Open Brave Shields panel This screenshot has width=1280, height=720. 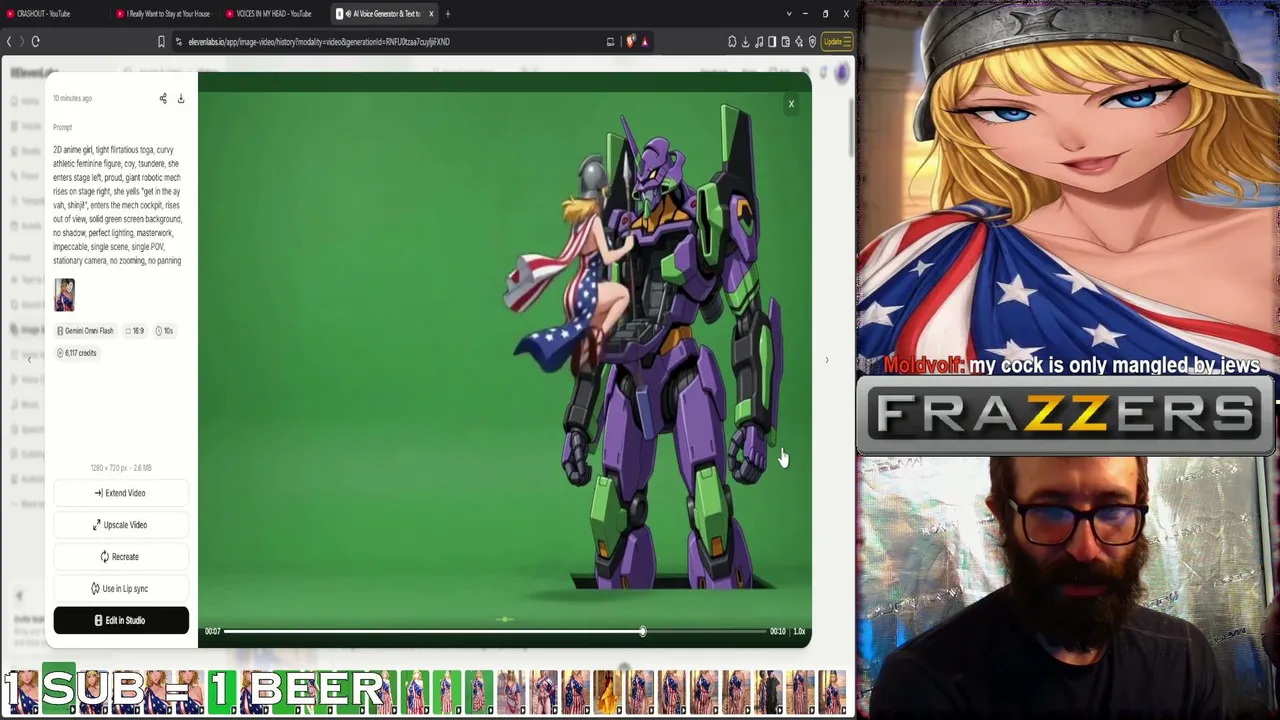coord(630,42)
